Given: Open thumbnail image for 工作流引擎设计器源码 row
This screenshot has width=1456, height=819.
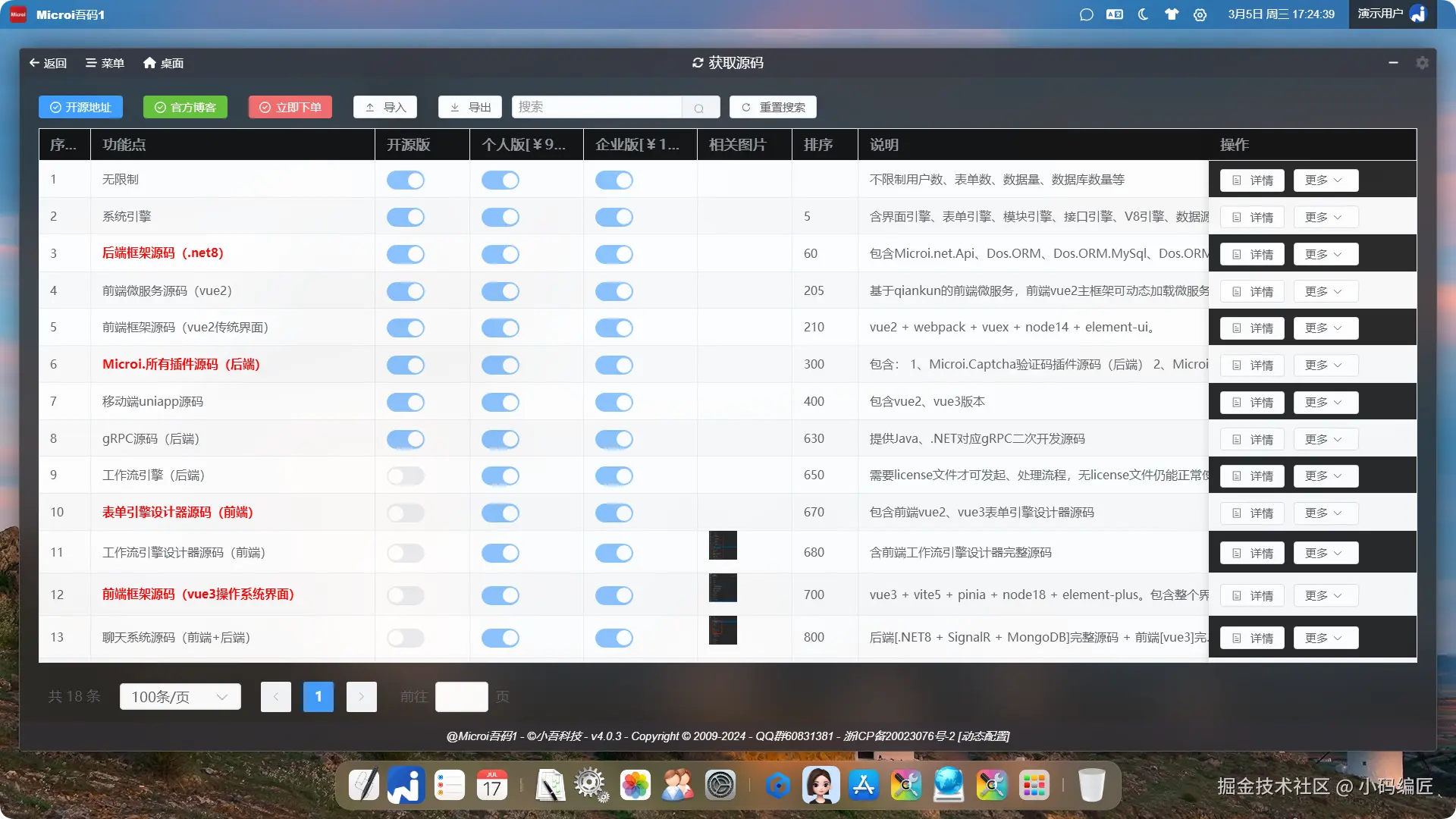Looking at the screenshot, I should tap(723, 545).
